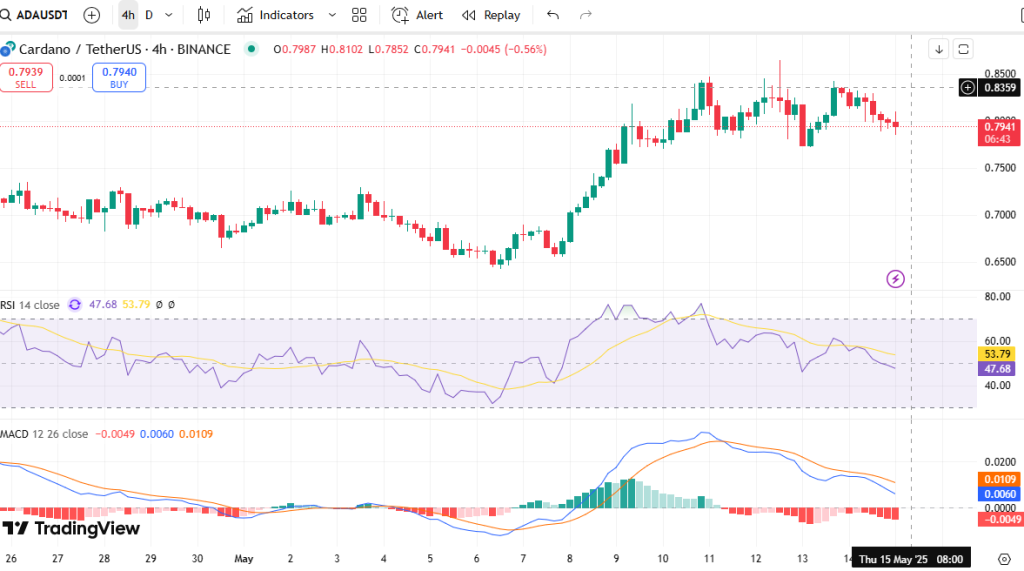Open candlestick chart type selector
This screenshot has height=571, width=1024.
click(x=204, y=15)
